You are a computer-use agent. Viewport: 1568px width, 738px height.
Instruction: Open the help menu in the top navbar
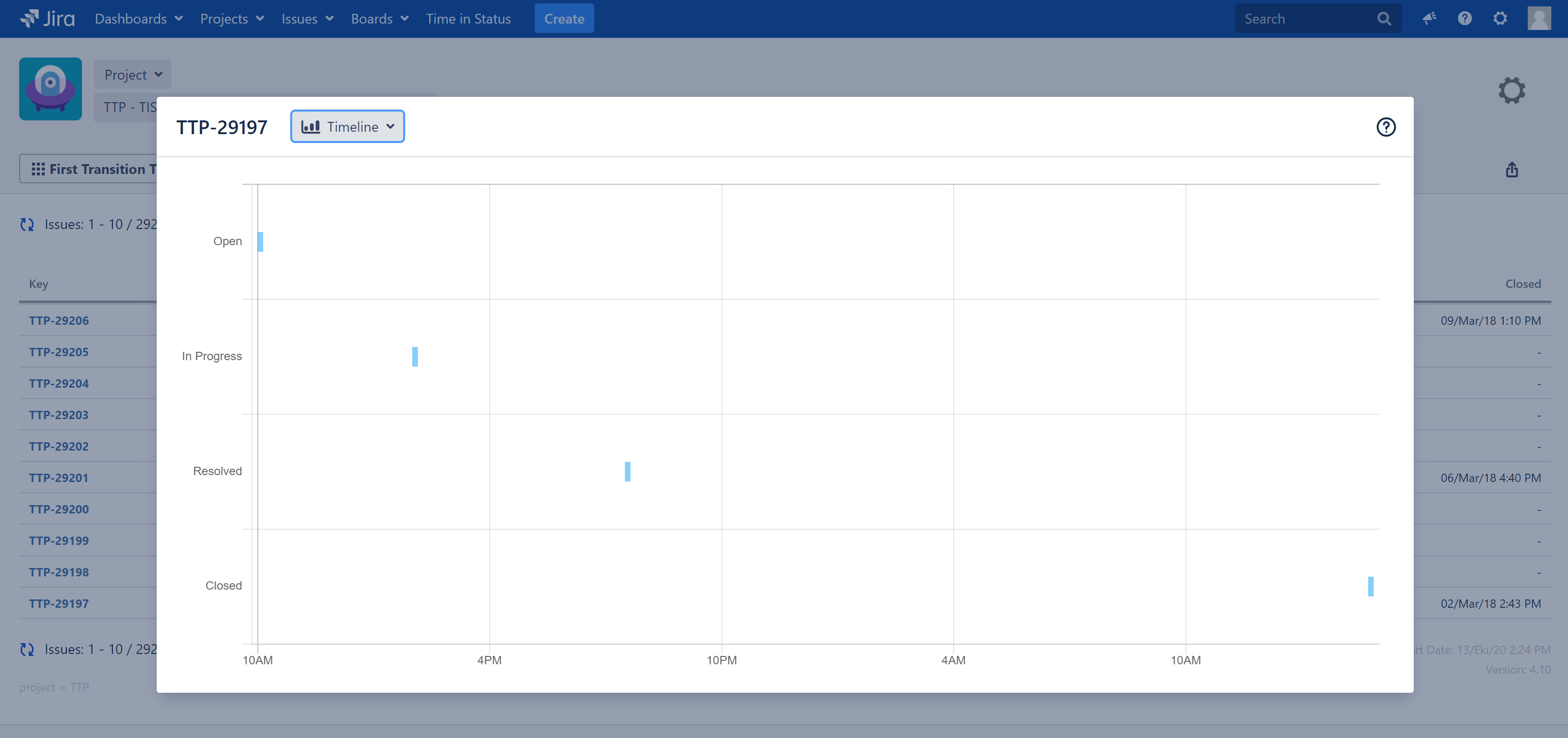coord(1464,18)
